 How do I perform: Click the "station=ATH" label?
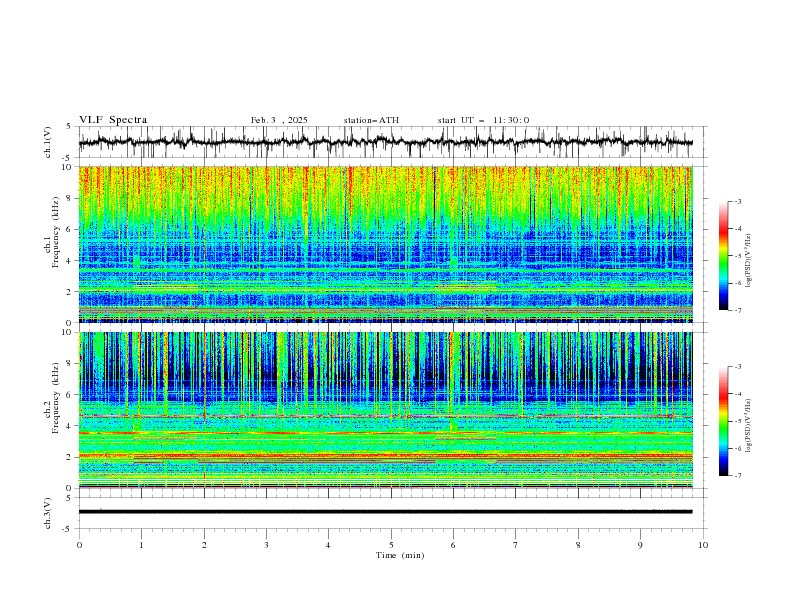click(x=371, y=120)
